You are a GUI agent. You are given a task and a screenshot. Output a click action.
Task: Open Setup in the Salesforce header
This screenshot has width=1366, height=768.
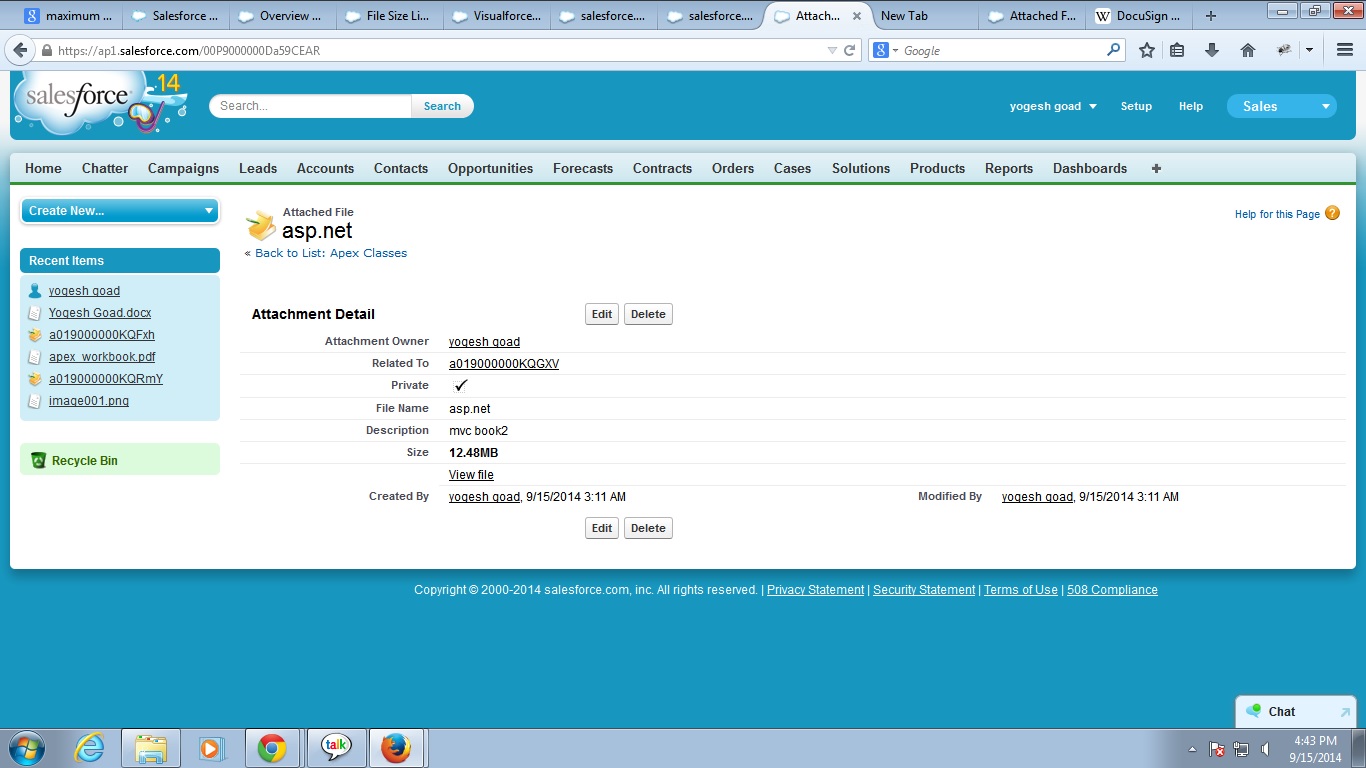pos(1136,106)
